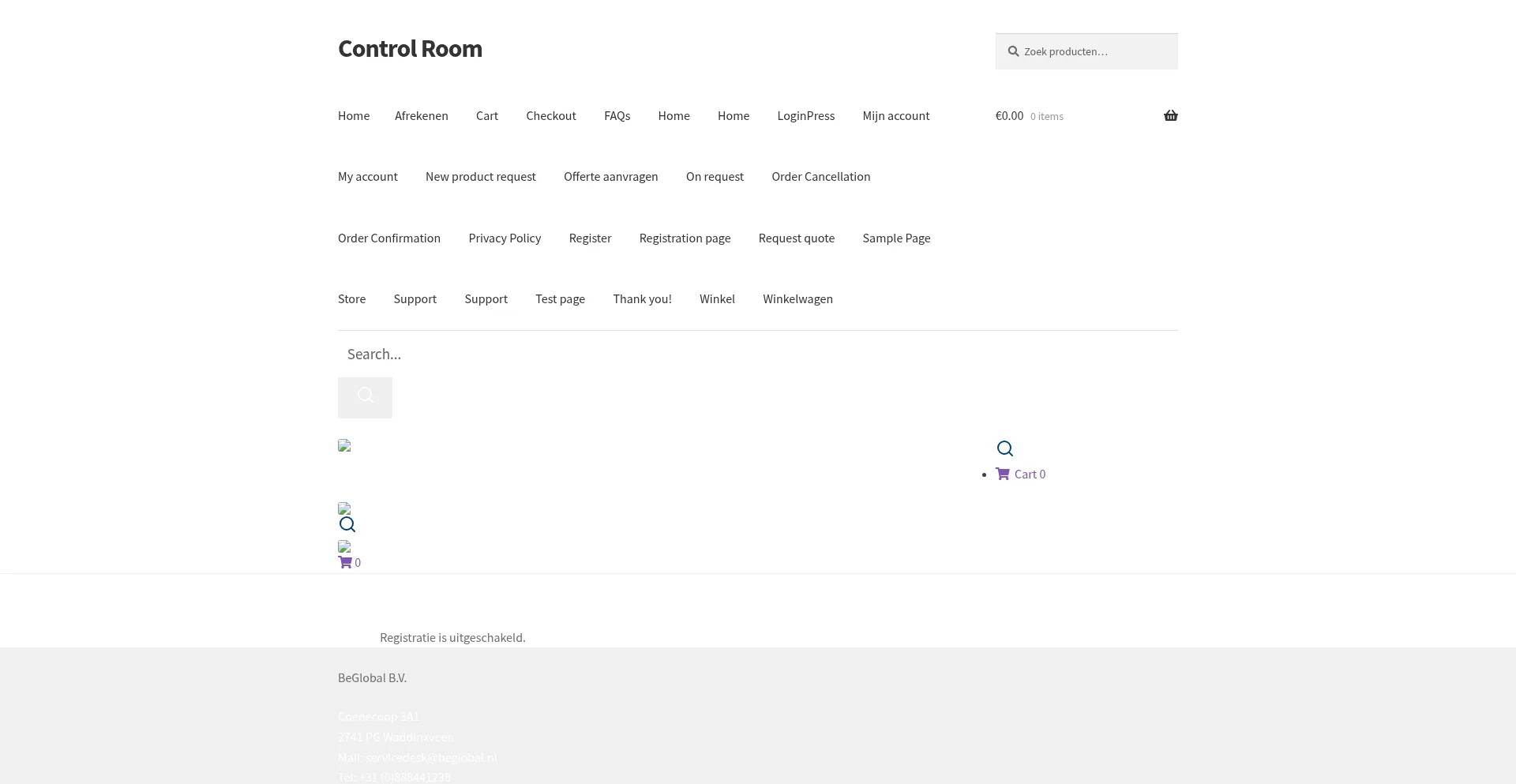
Task: Open the Privacy Policy page
Action: 505,238
